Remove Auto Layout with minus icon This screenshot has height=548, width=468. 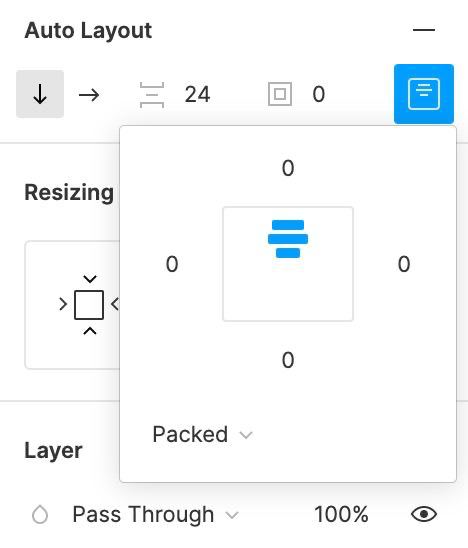point(424,30)
